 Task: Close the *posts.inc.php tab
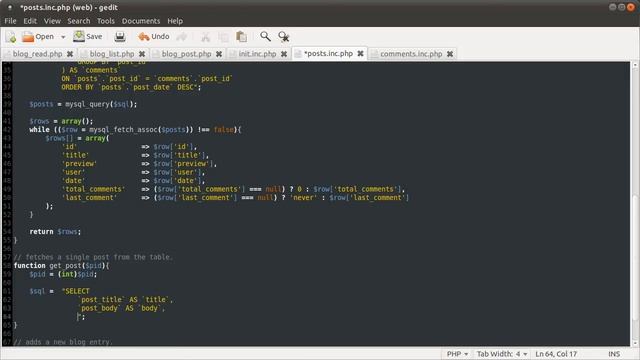[360, 53]
